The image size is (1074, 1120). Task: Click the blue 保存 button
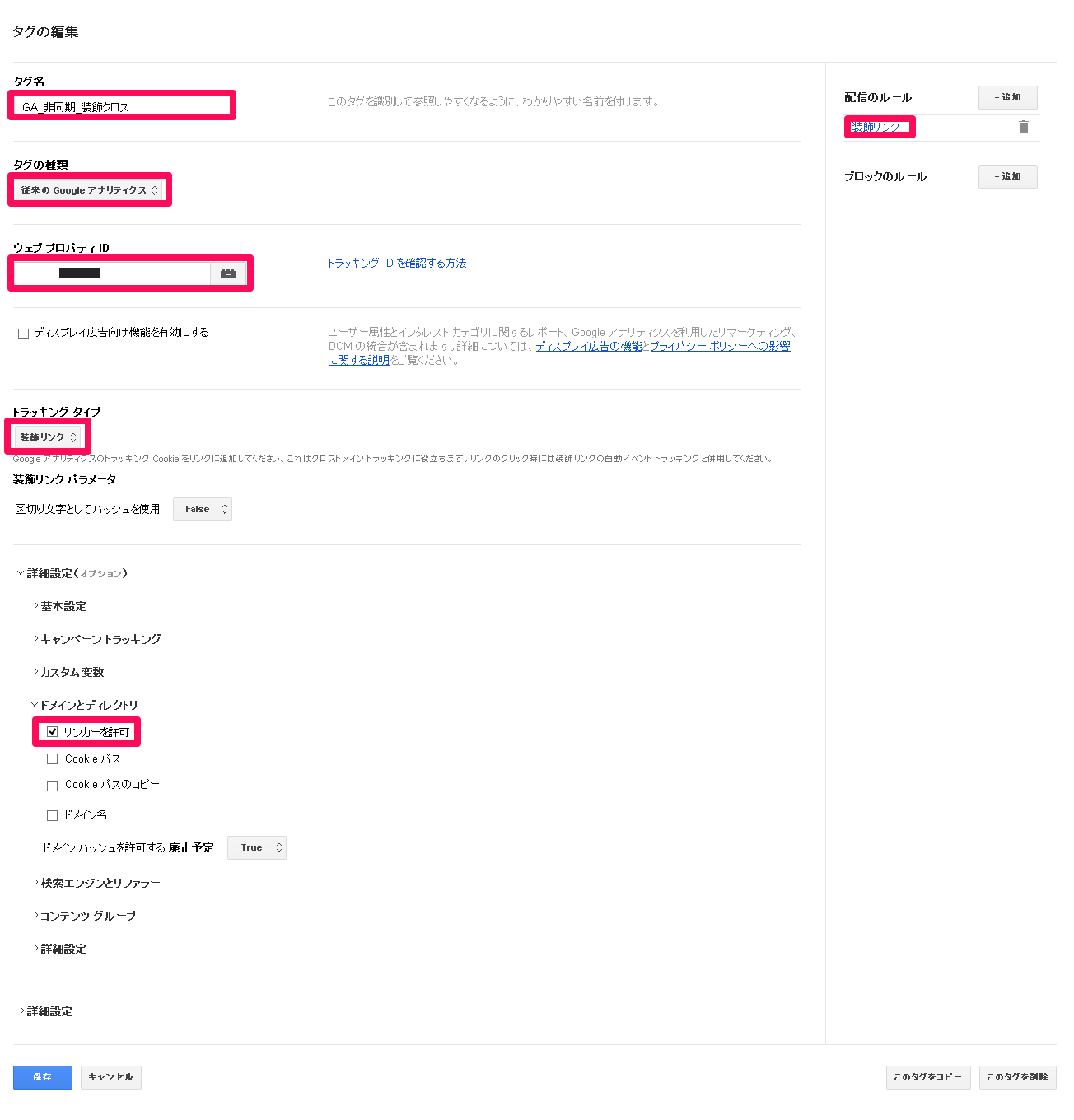tap(42, 1077)
